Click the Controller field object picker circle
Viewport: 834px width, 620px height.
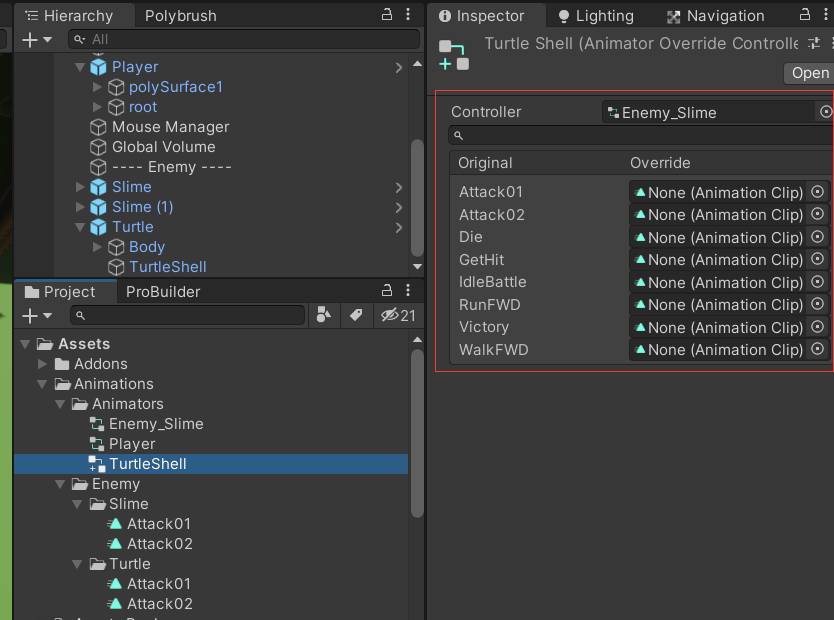click(x=825, y=112)
